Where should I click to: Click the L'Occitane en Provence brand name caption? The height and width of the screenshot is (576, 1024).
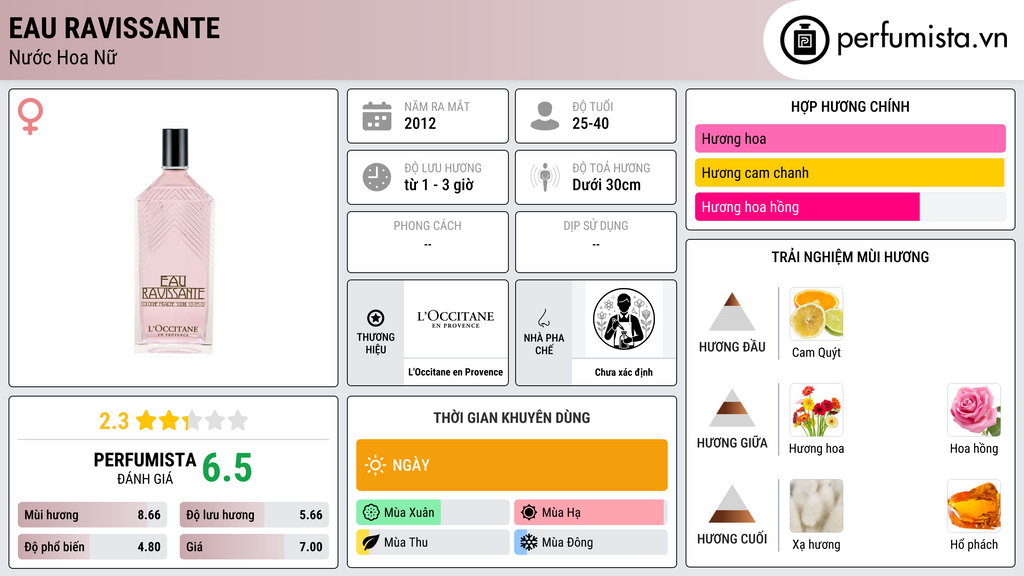click(456, 372)
